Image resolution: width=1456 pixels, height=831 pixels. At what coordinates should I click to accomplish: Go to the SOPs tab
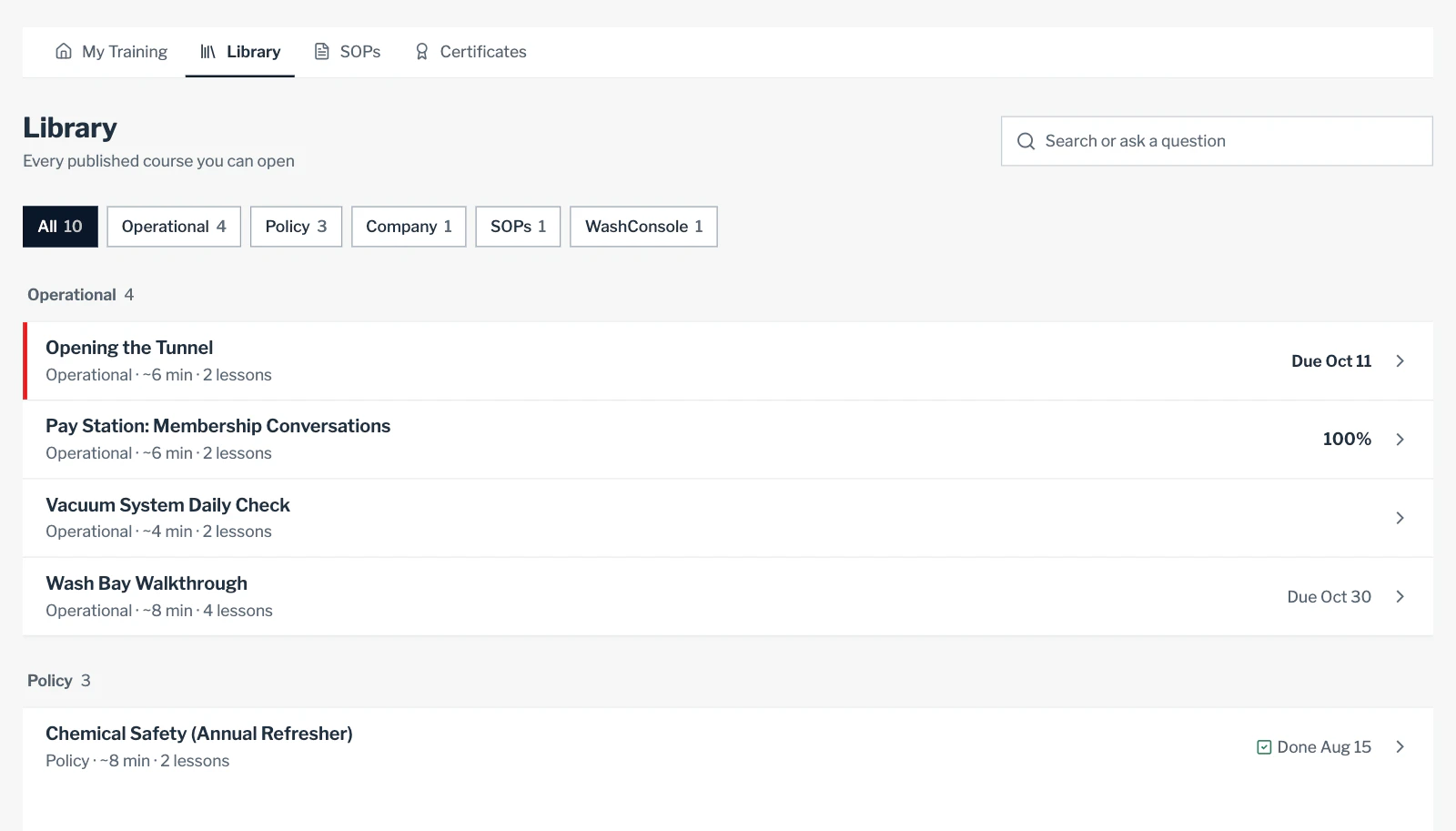pos(347,52)
